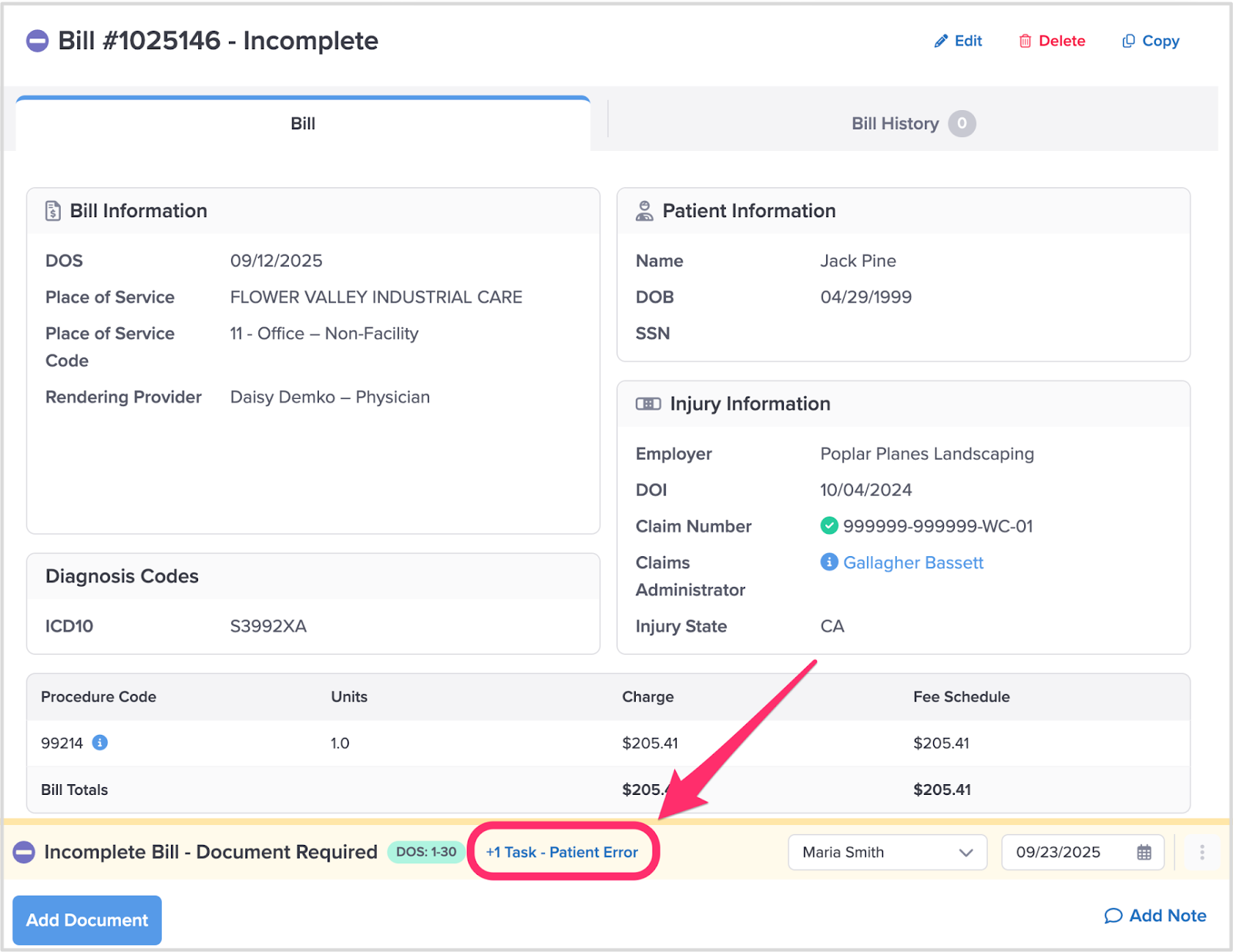Click info icon next to procedure 99214

pos(100,742)
